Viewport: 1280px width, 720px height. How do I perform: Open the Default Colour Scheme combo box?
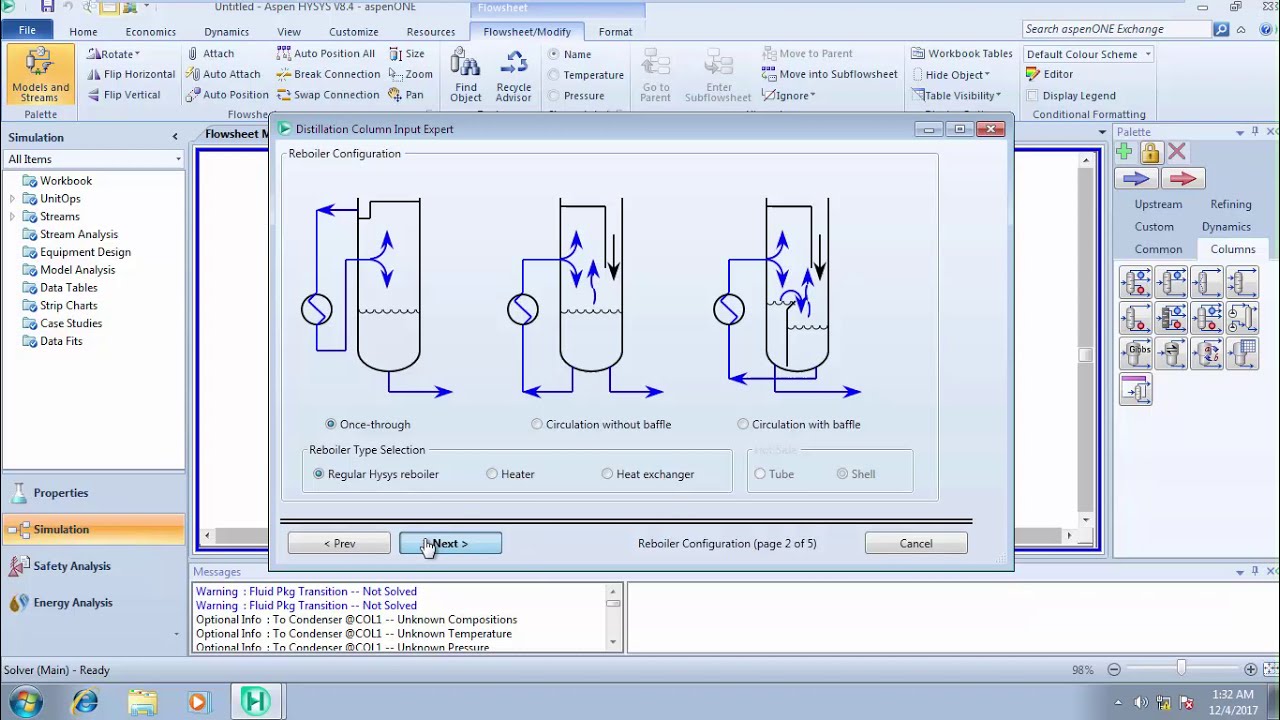[x=1088, y=54]
